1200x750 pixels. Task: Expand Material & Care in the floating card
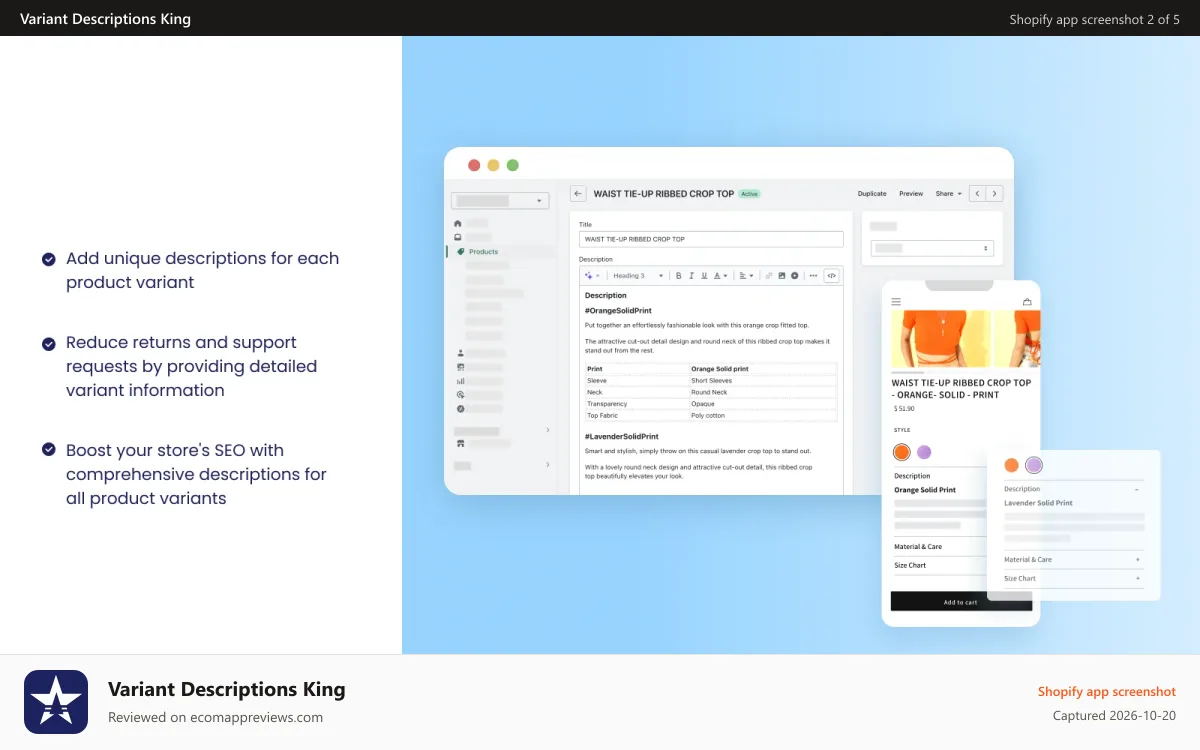1137,560
